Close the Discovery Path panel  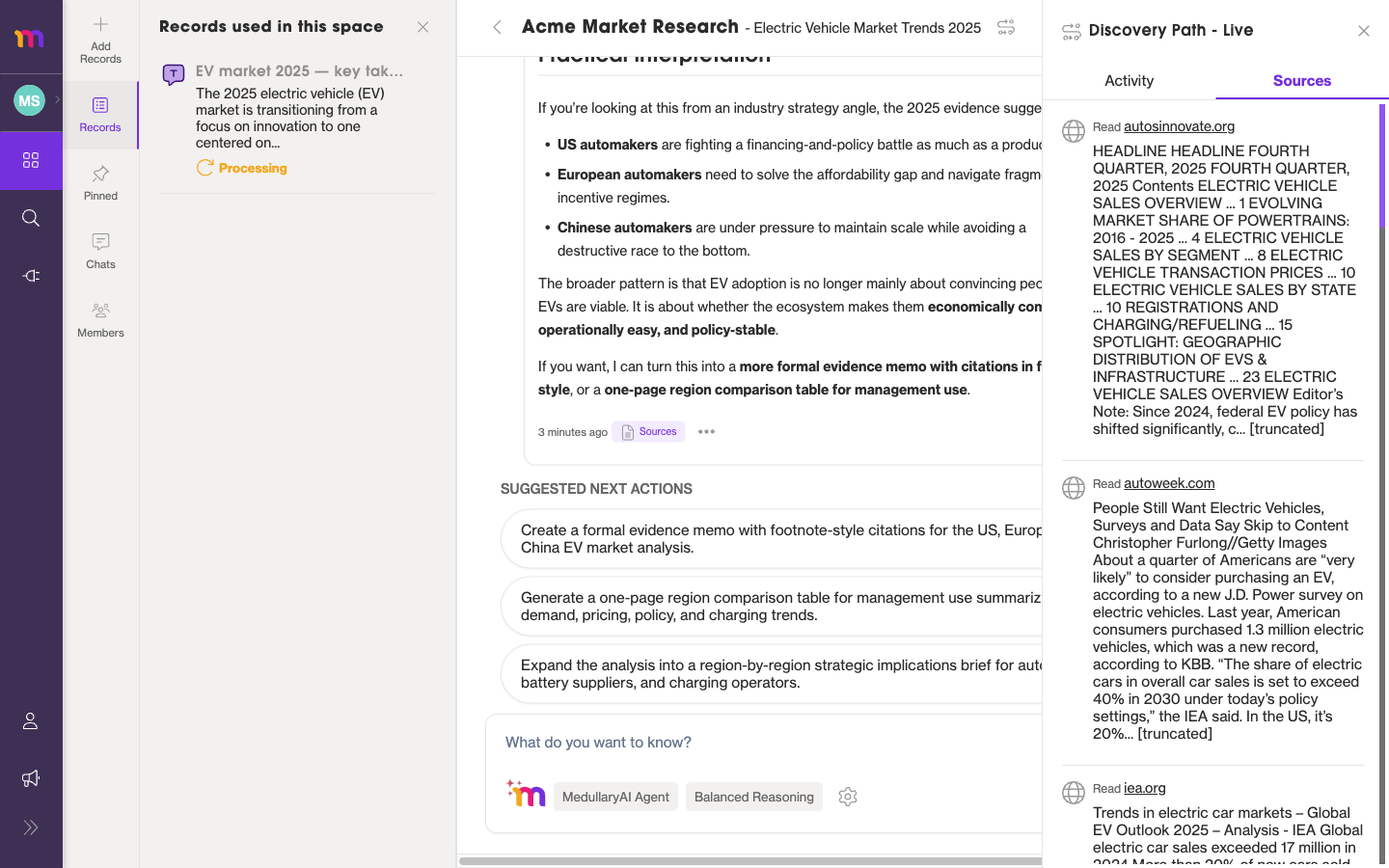click(1364, 31)
